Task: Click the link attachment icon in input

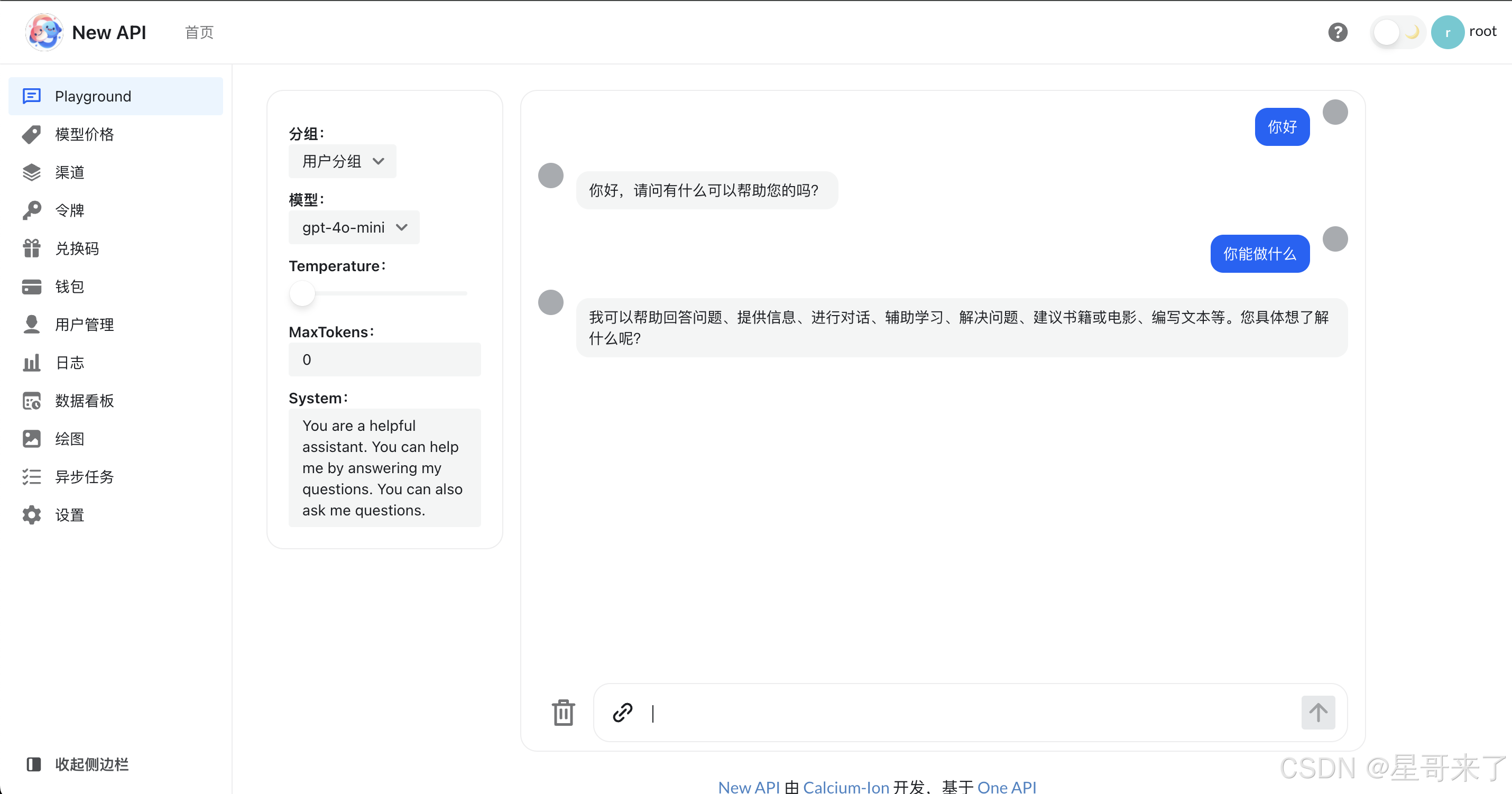Action: (x=622, y=713)
